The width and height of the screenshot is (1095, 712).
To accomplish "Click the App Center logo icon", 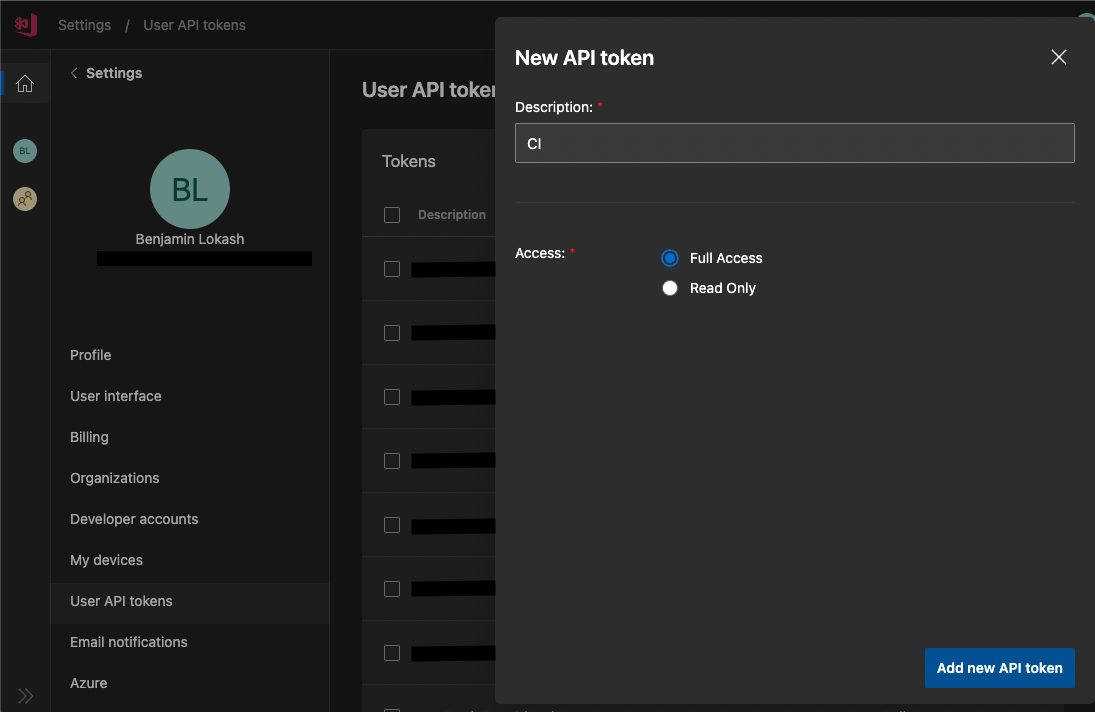I will [x=25, y=25].
